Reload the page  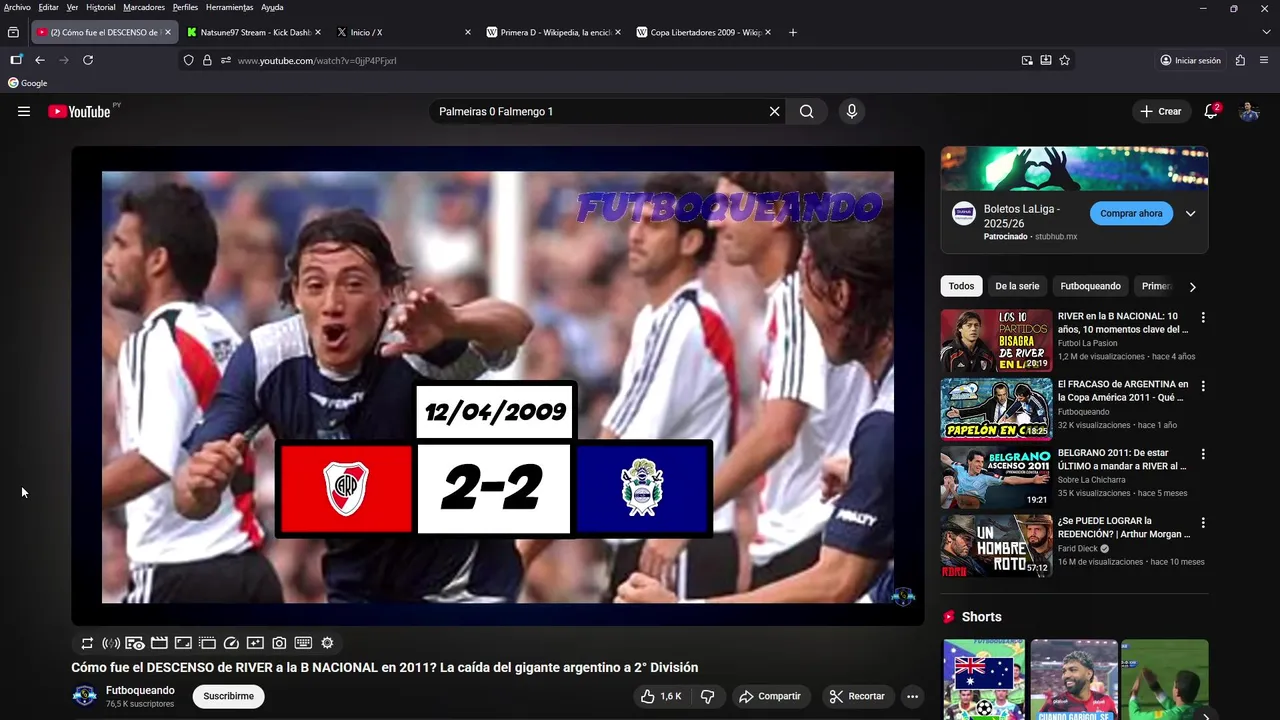(88, 60)
